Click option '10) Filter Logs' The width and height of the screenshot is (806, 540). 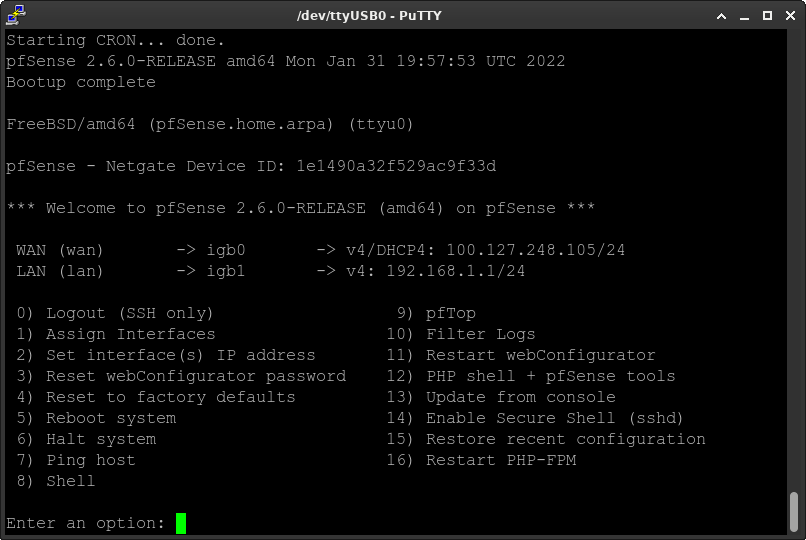[x=461, y=334]
